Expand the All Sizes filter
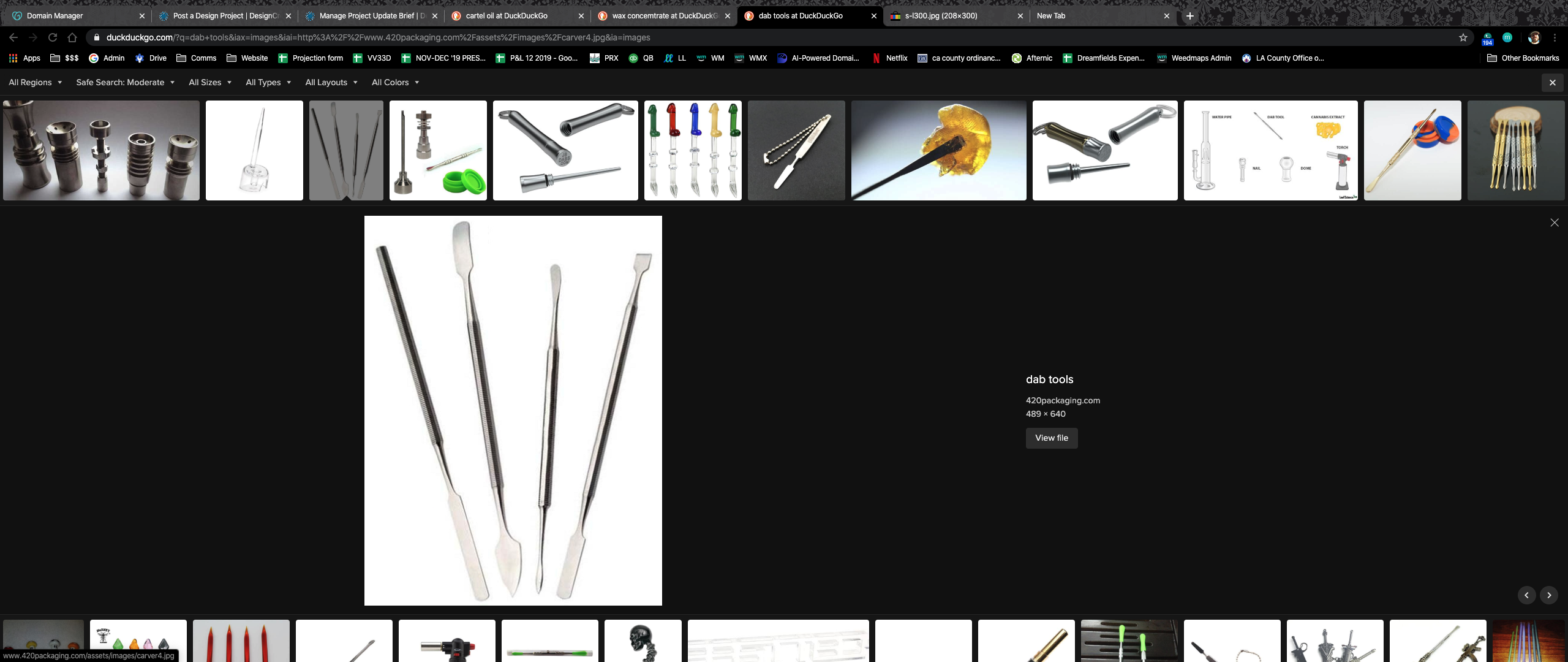 (209, 82)
